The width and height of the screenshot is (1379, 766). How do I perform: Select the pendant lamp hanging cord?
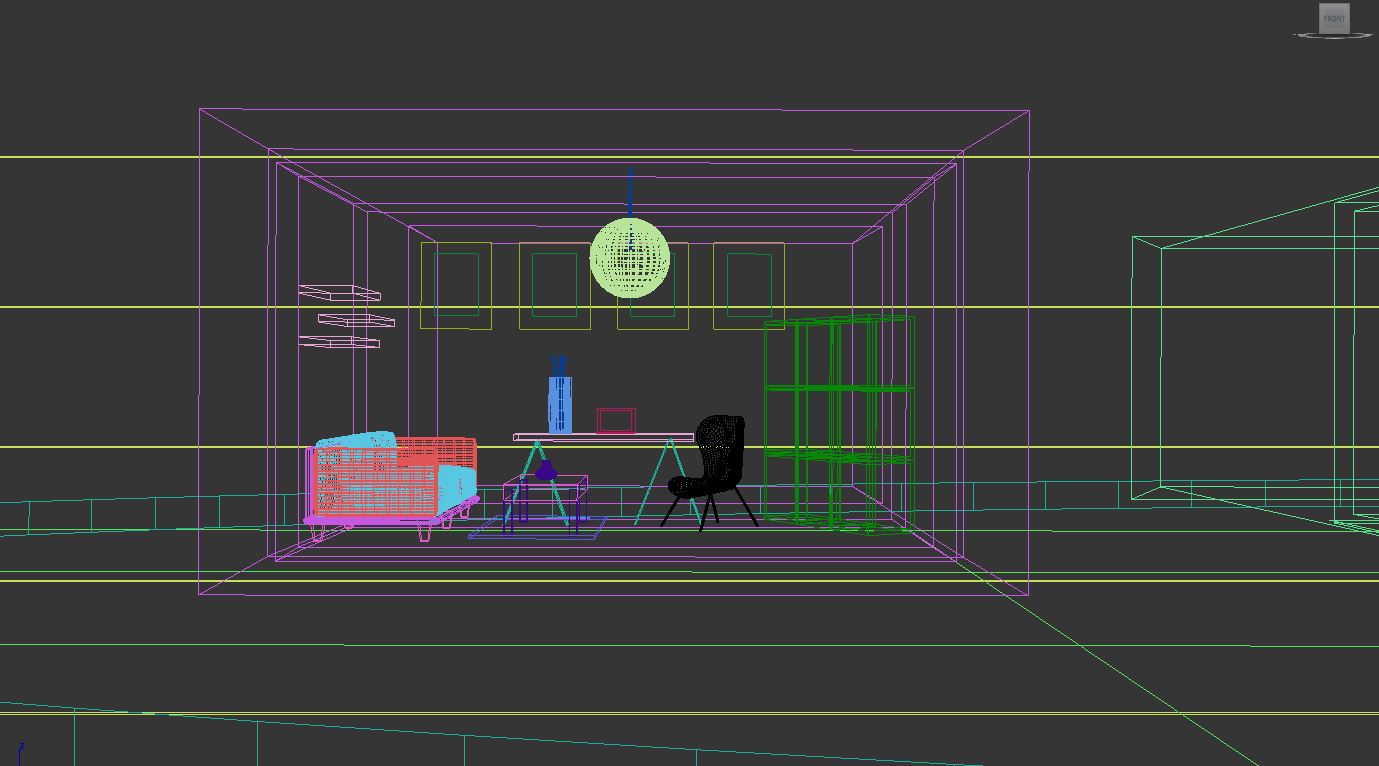[630, 192]
